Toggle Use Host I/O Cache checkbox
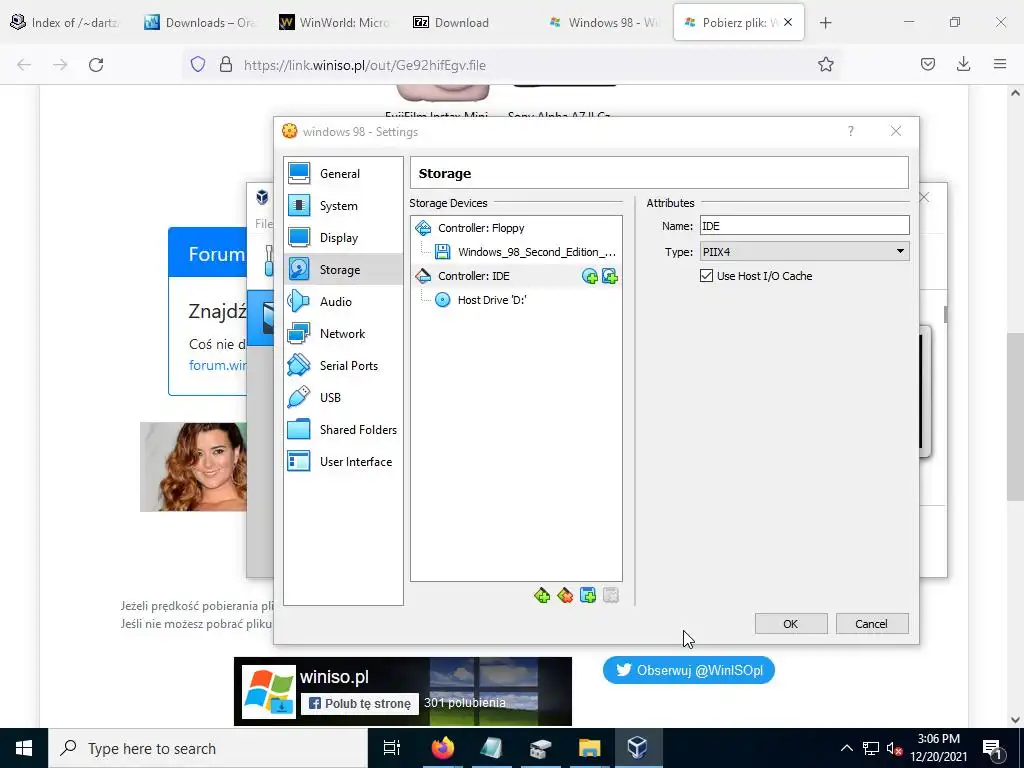The height and width of the screenshot is (768, 1024). [x=706, y=276]
